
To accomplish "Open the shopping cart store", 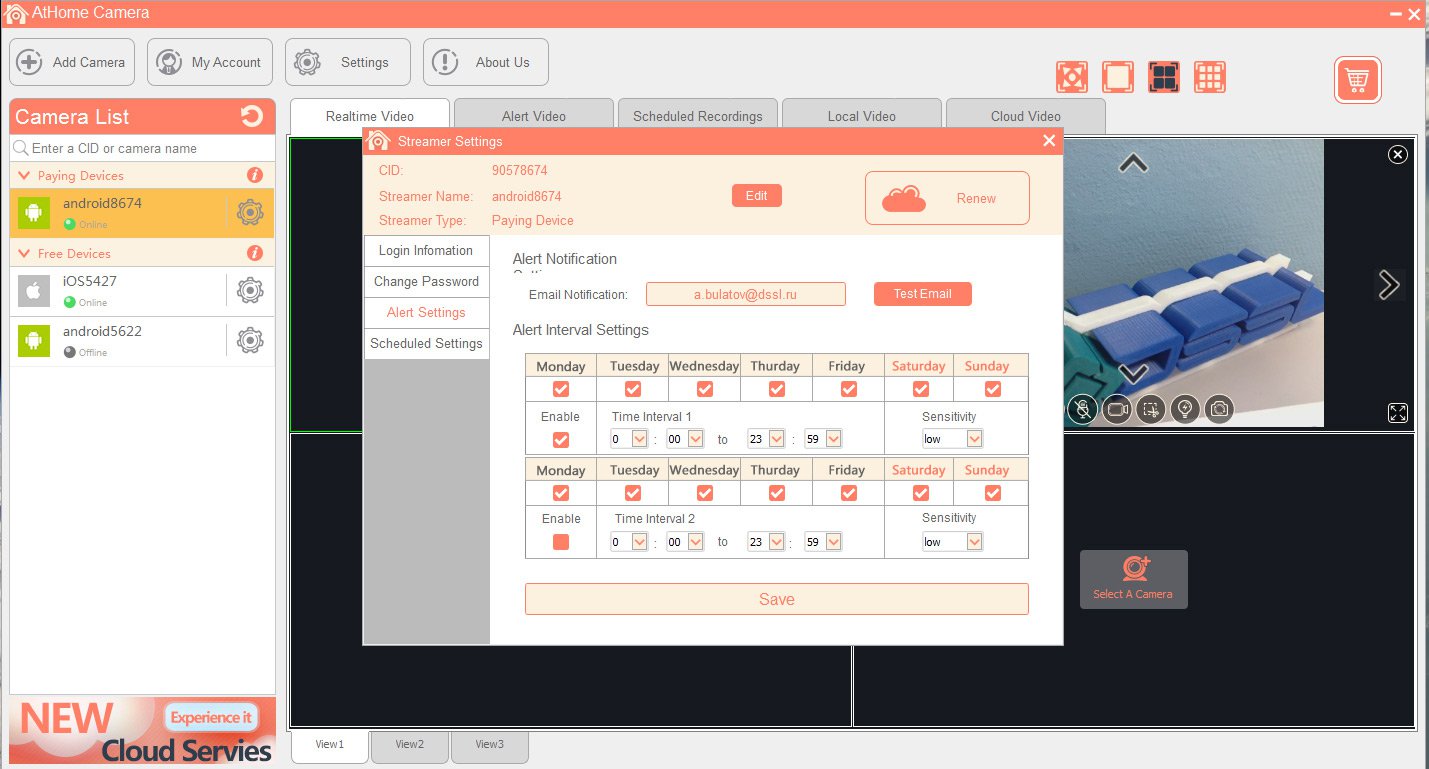I will 1357,80.
